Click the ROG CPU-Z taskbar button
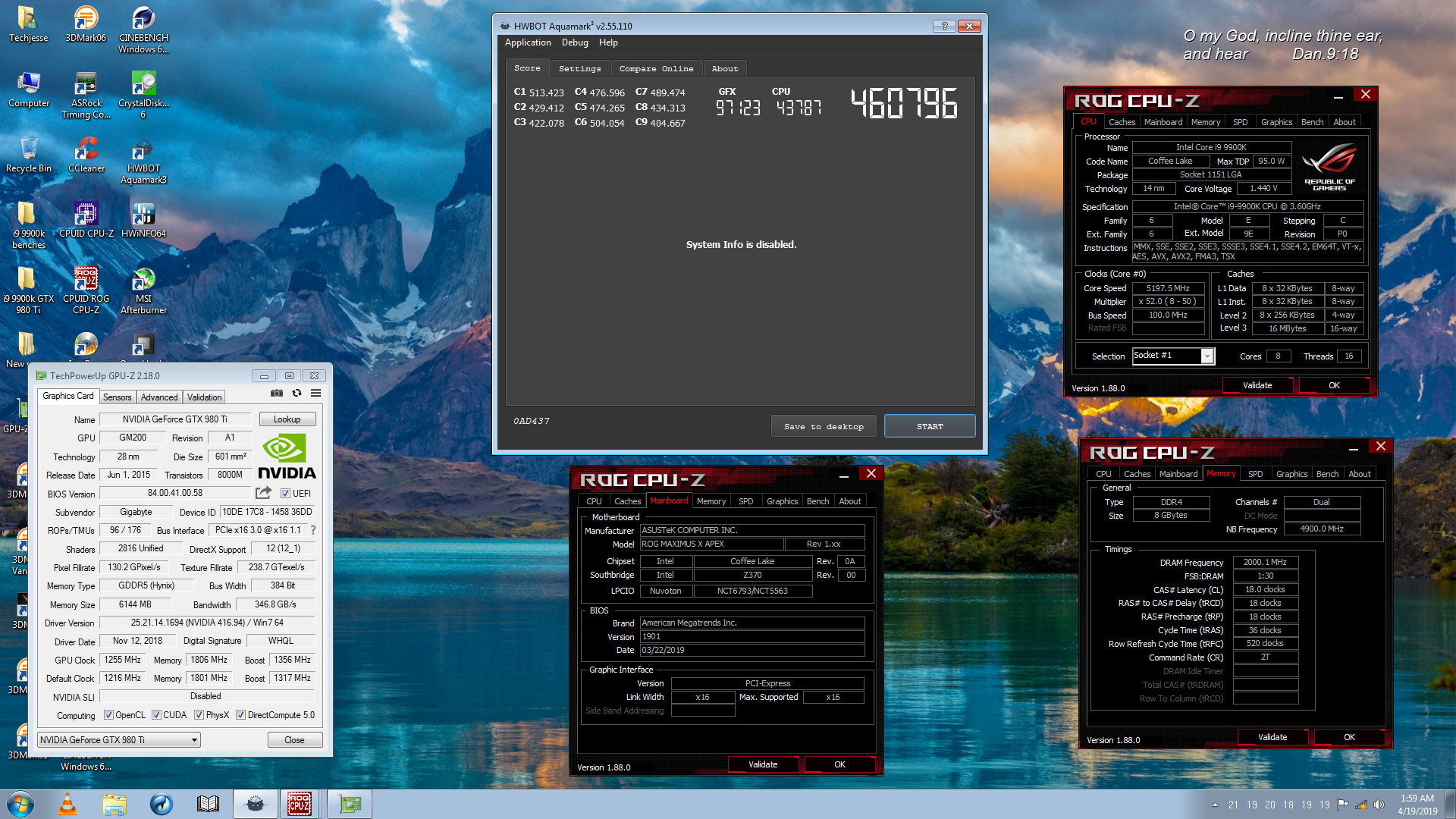 point(299,804)
